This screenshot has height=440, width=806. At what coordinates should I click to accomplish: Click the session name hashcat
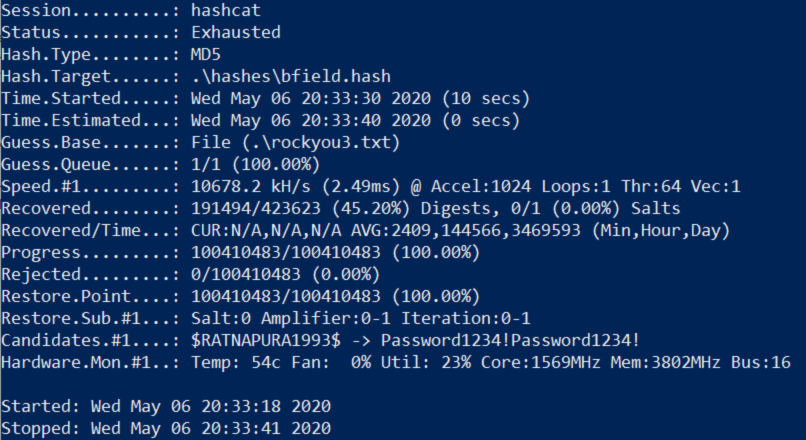point(226,10)
